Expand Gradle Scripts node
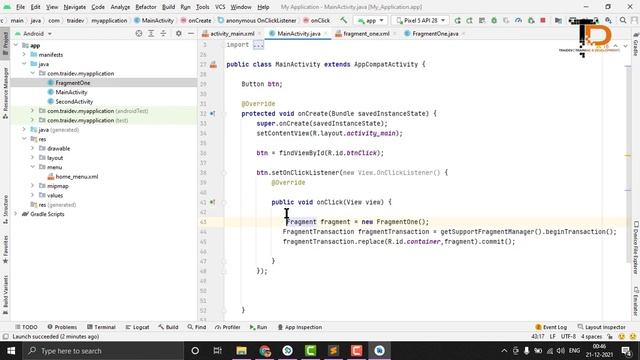This screenshot has width=640, height=360. click(x=16, y=214)
